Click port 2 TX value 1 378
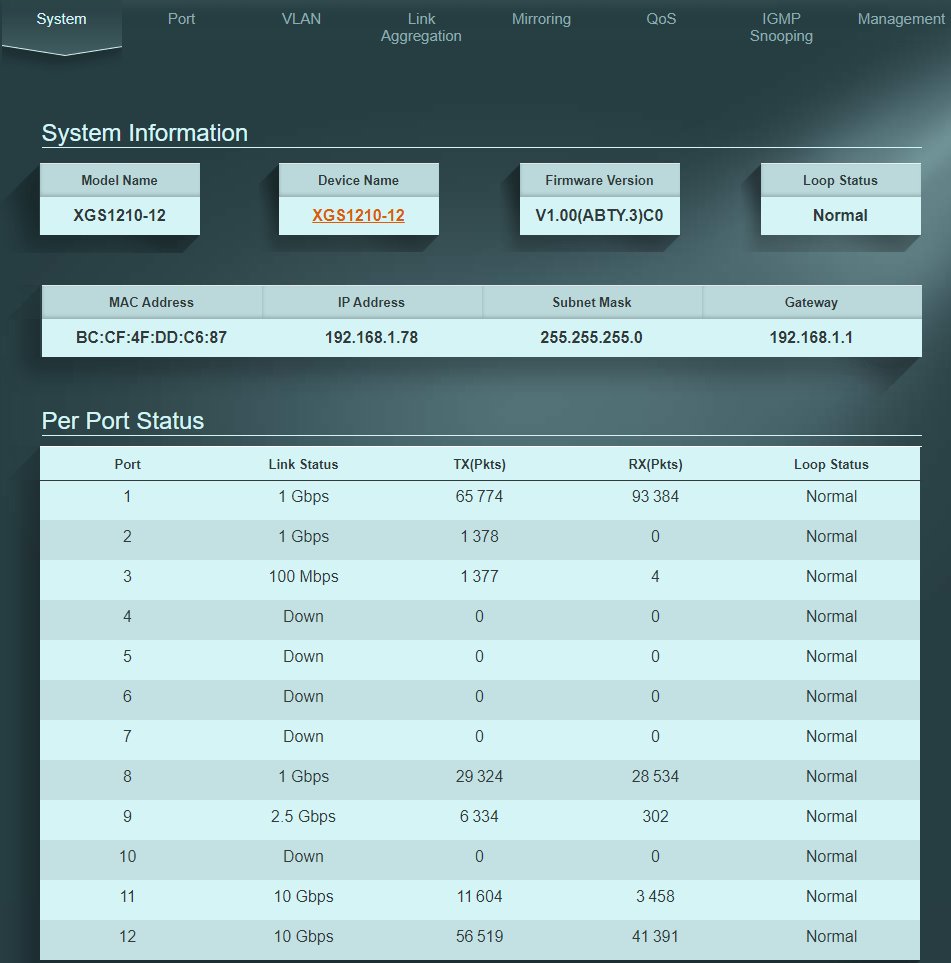951x963 pixels. coord(479,536)
